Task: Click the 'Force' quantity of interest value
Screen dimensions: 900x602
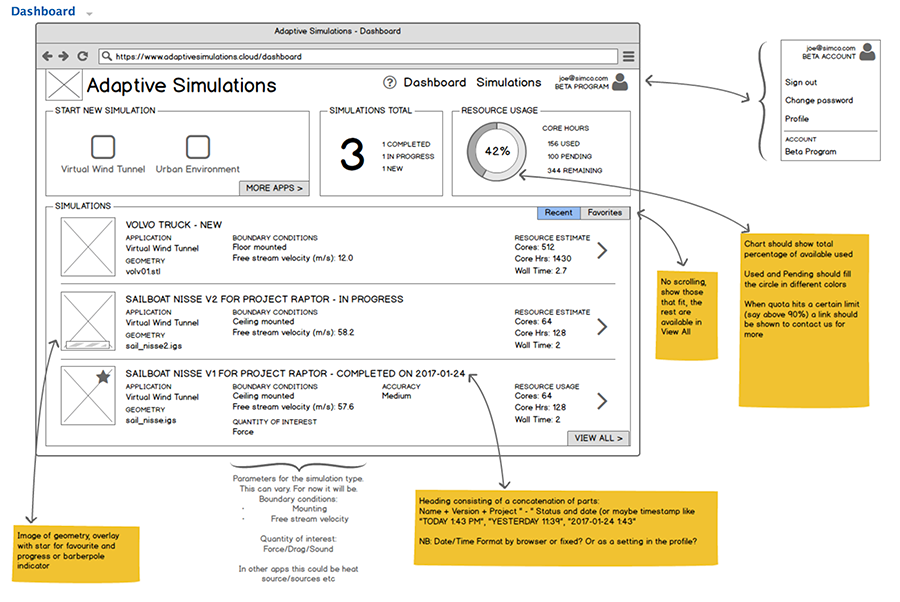Action: (x=243, y=432)
